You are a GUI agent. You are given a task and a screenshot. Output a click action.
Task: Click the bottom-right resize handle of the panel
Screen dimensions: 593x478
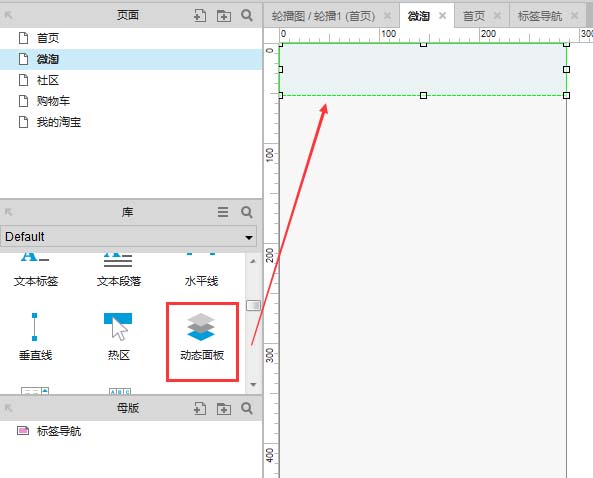[566, 95]
